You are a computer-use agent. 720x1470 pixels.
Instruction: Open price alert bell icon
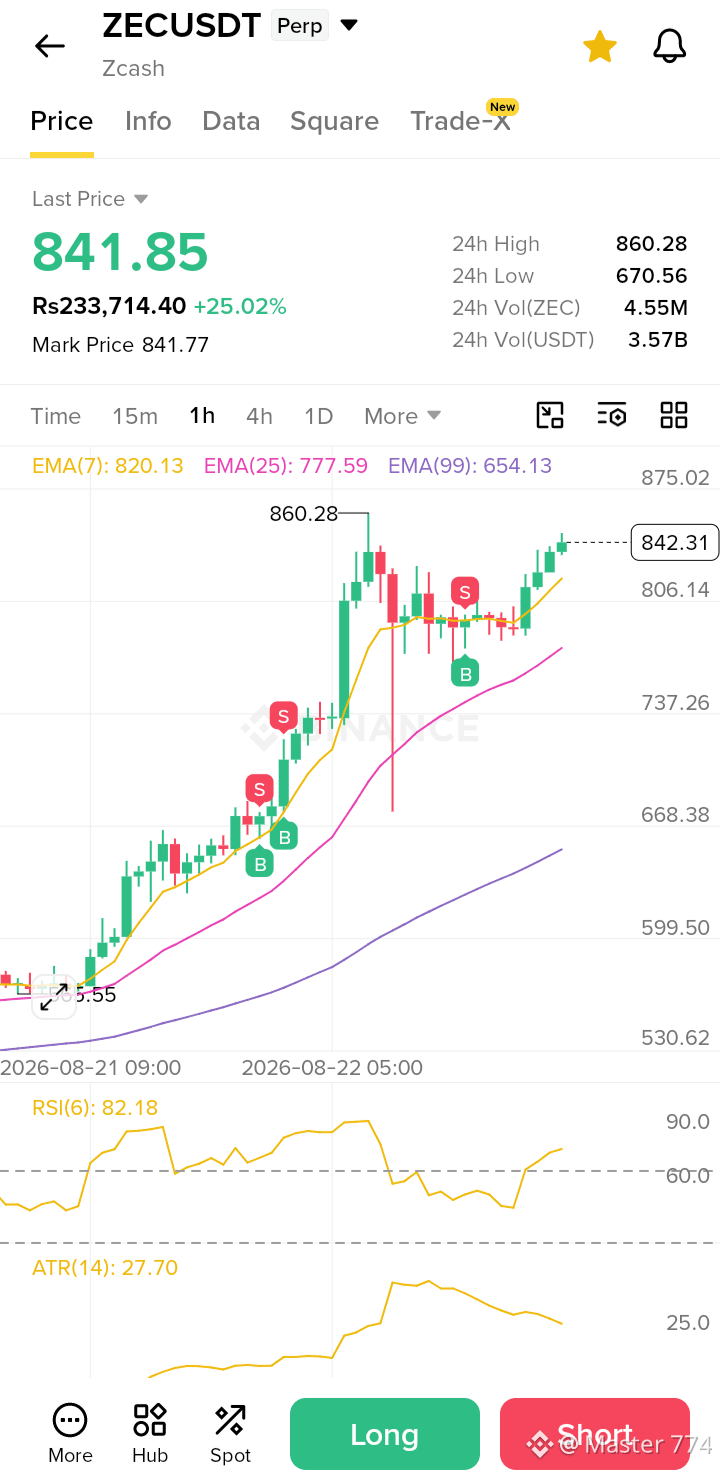pos(670,46)
